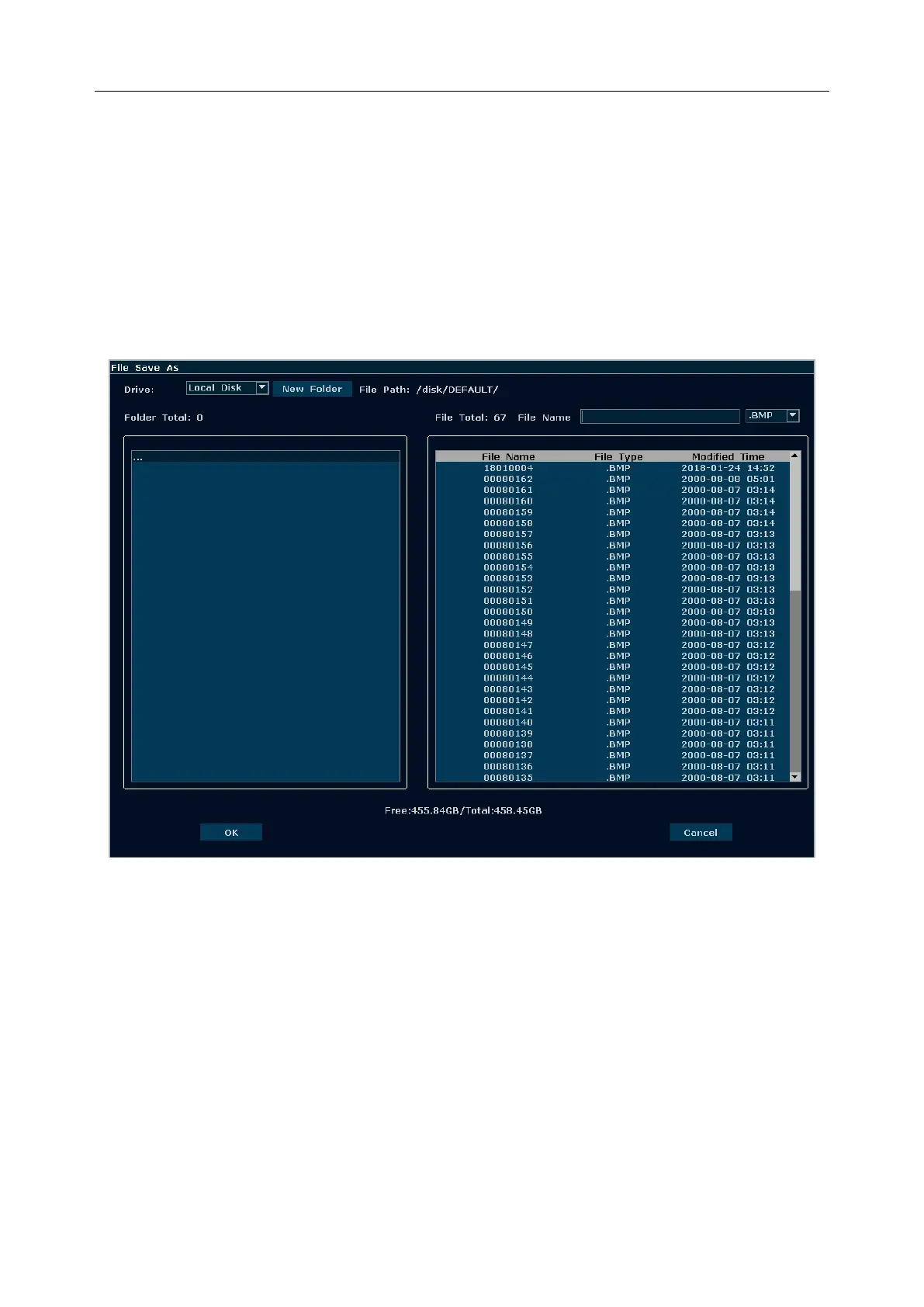Click the 2018-01-24 14:52 modified time
Image resolution: width=924 pixels, height=1307 pixels.
(728, 468)
